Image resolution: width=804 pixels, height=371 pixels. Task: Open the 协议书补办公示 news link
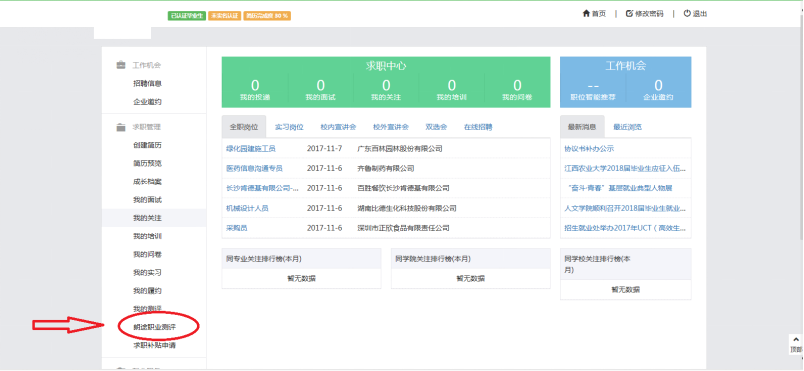(x=589, y=149)
